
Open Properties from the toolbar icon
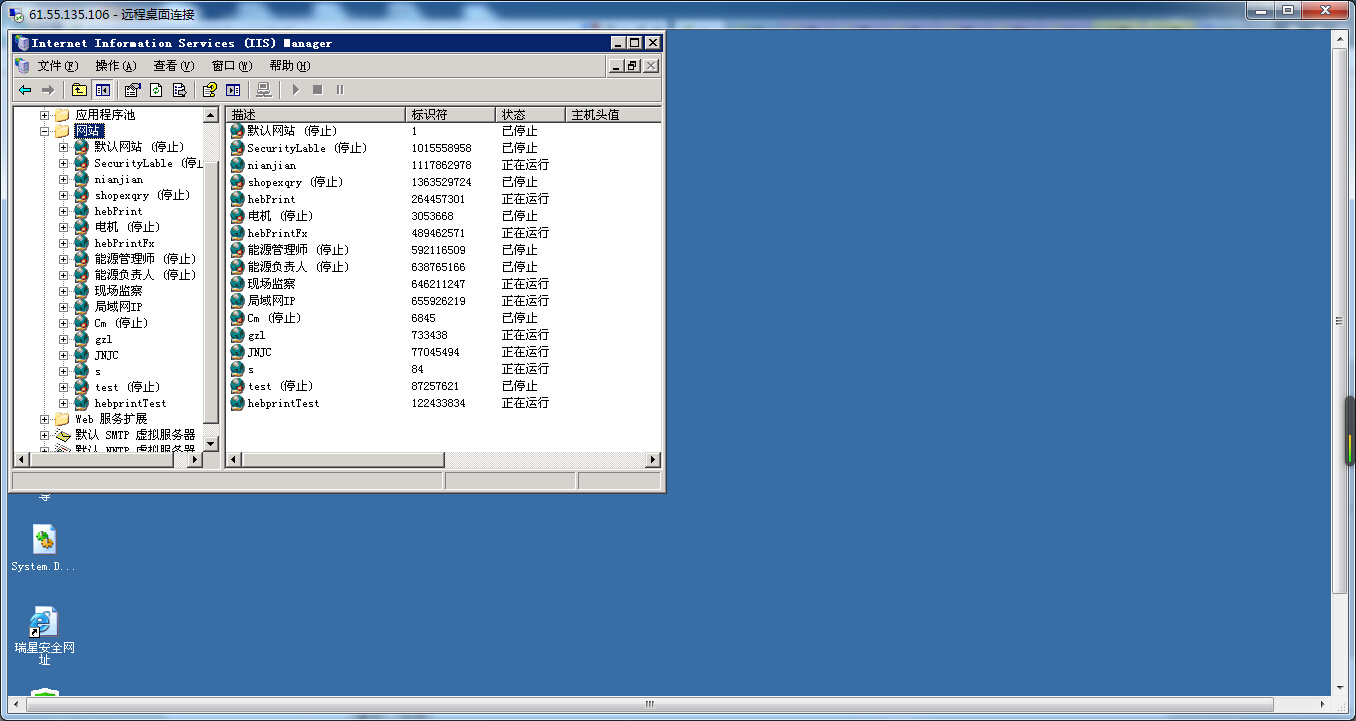[133, 90]
